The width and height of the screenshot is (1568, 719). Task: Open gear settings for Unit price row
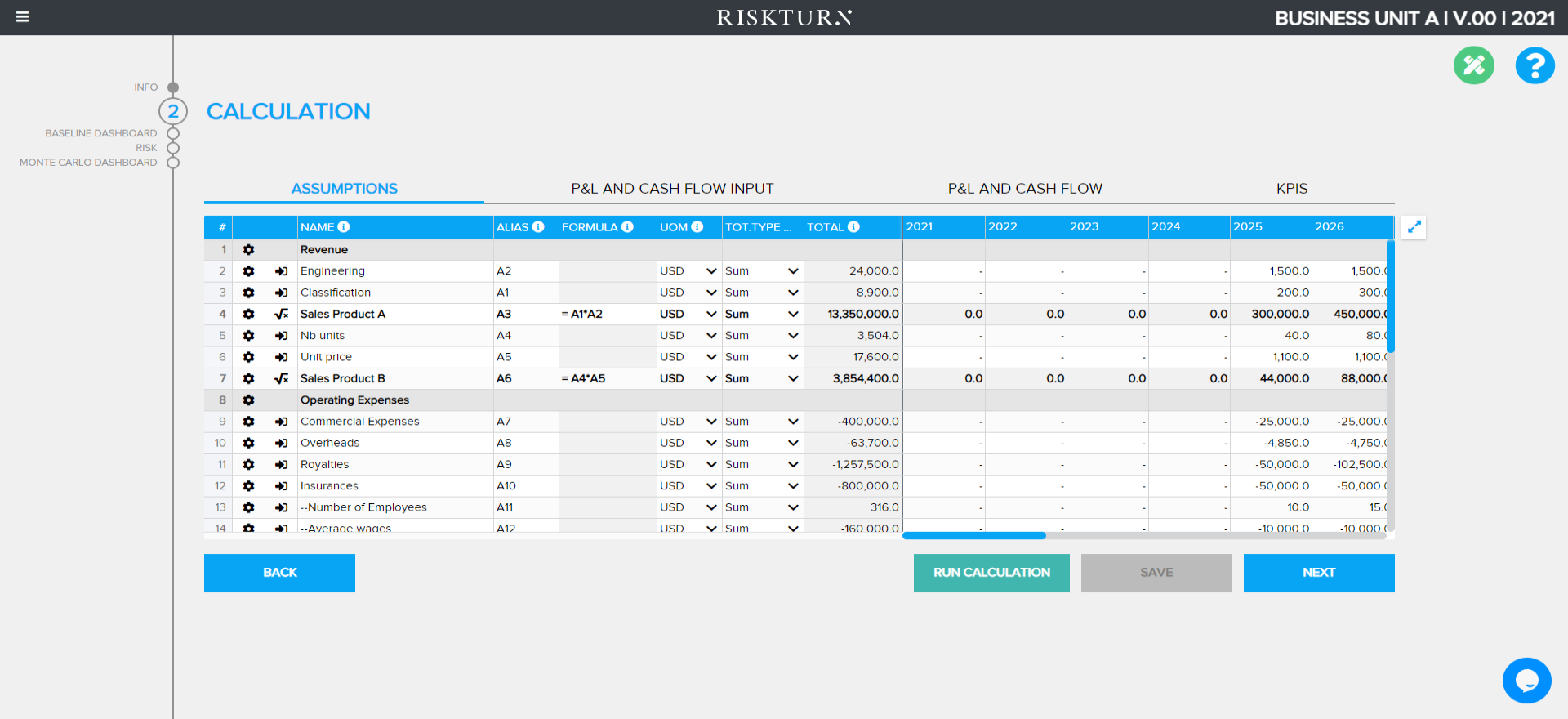pos(248,357)
